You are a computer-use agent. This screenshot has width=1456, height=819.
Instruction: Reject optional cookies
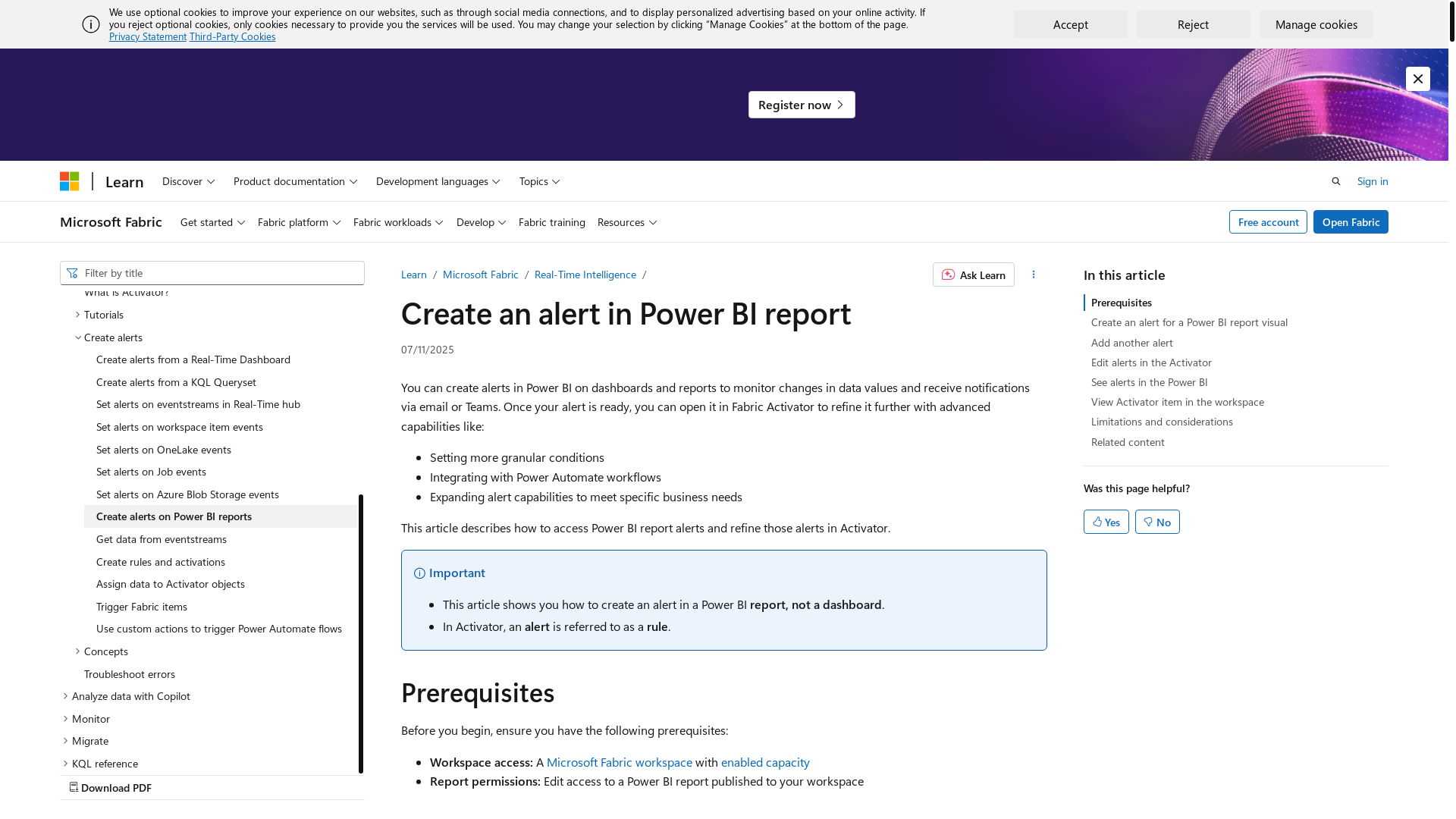(x=1194, y=24)
